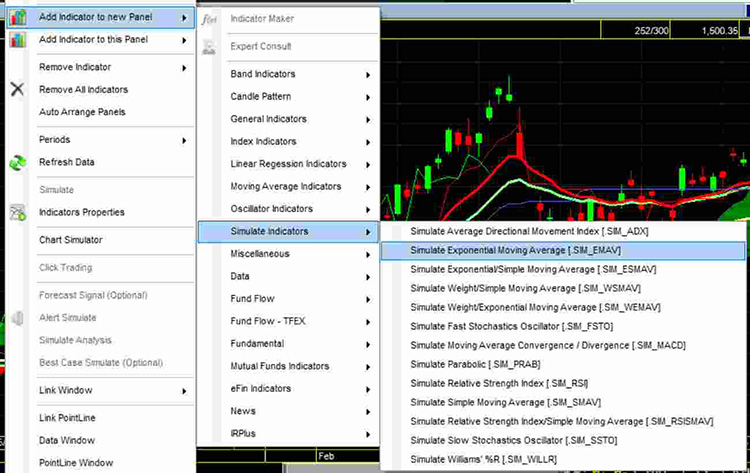This screenshot has height=473, width=750.
Task: Click the X icon beside Remove All Indicators
Action: point(16,89)
